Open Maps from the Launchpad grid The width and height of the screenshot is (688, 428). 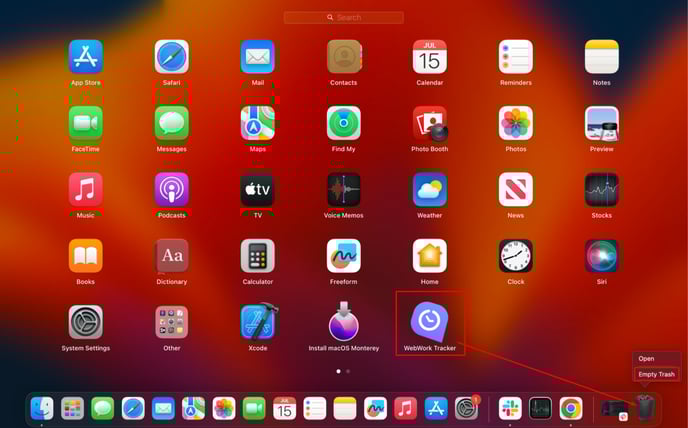(x=258, y=123)
